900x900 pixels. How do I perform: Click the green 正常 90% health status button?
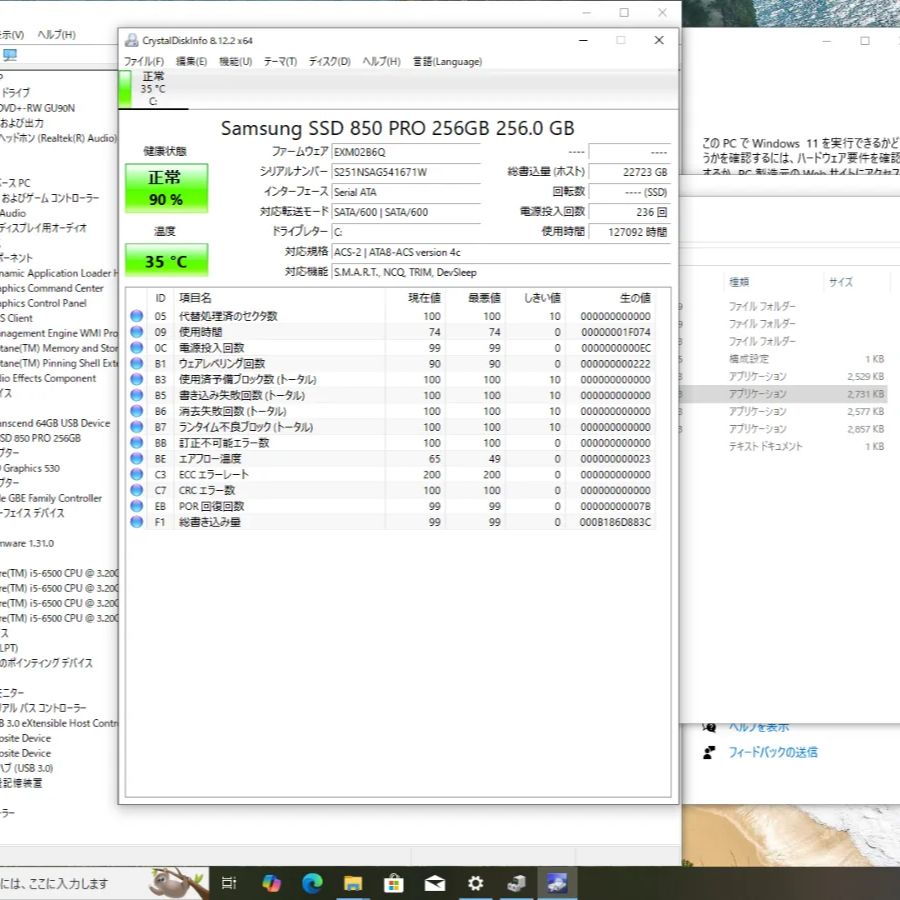[x=165, y=187]
